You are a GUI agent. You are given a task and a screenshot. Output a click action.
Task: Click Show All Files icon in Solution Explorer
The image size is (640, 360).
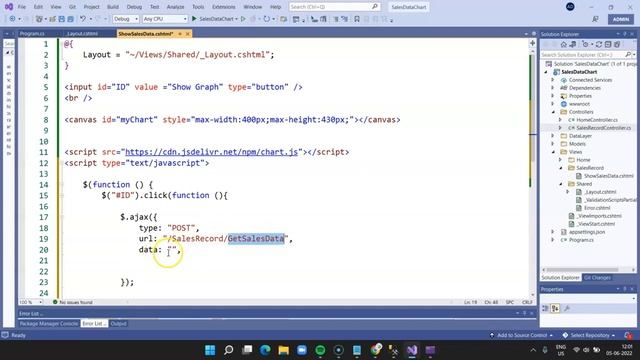point(617,44)
